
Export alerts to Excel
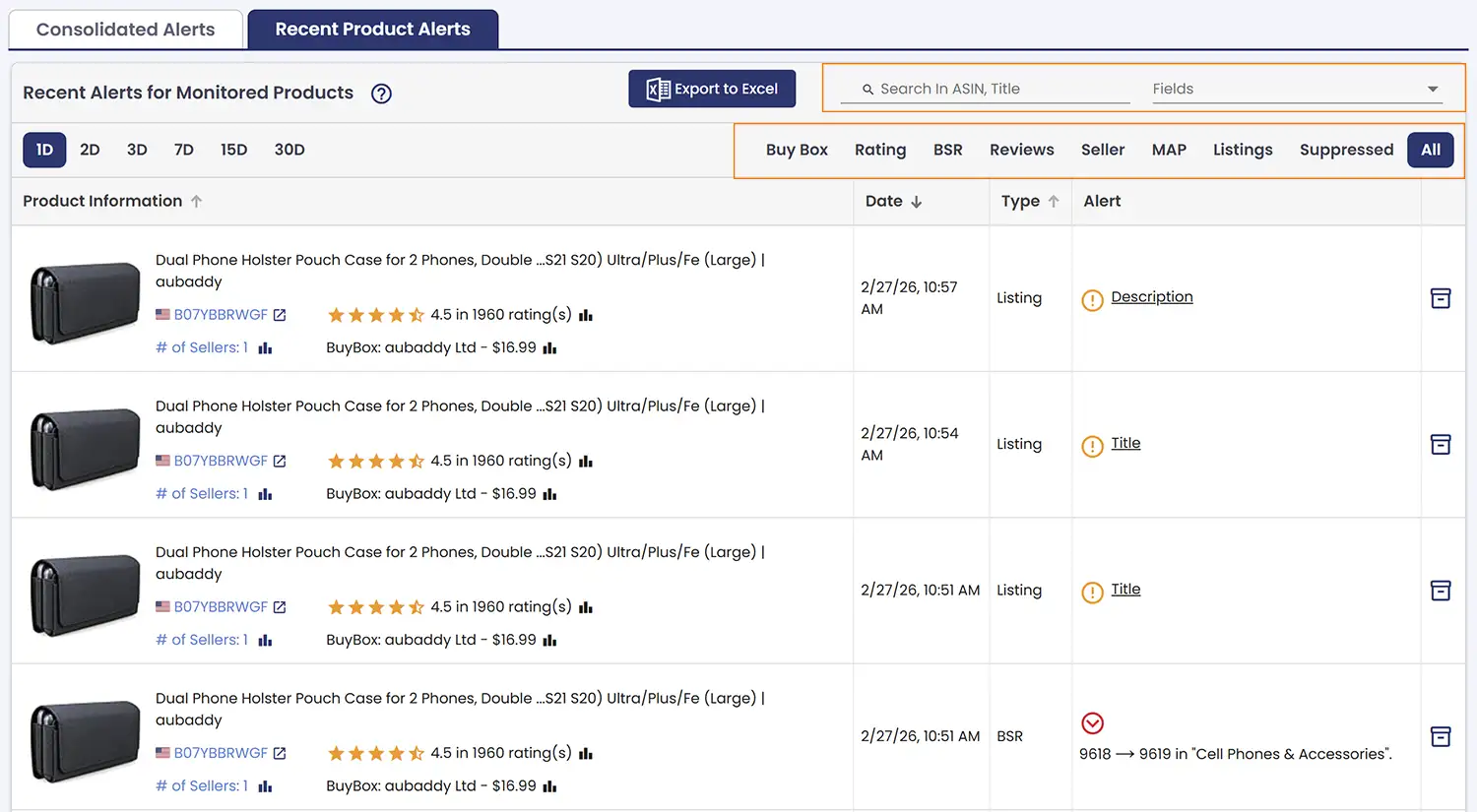712,89
